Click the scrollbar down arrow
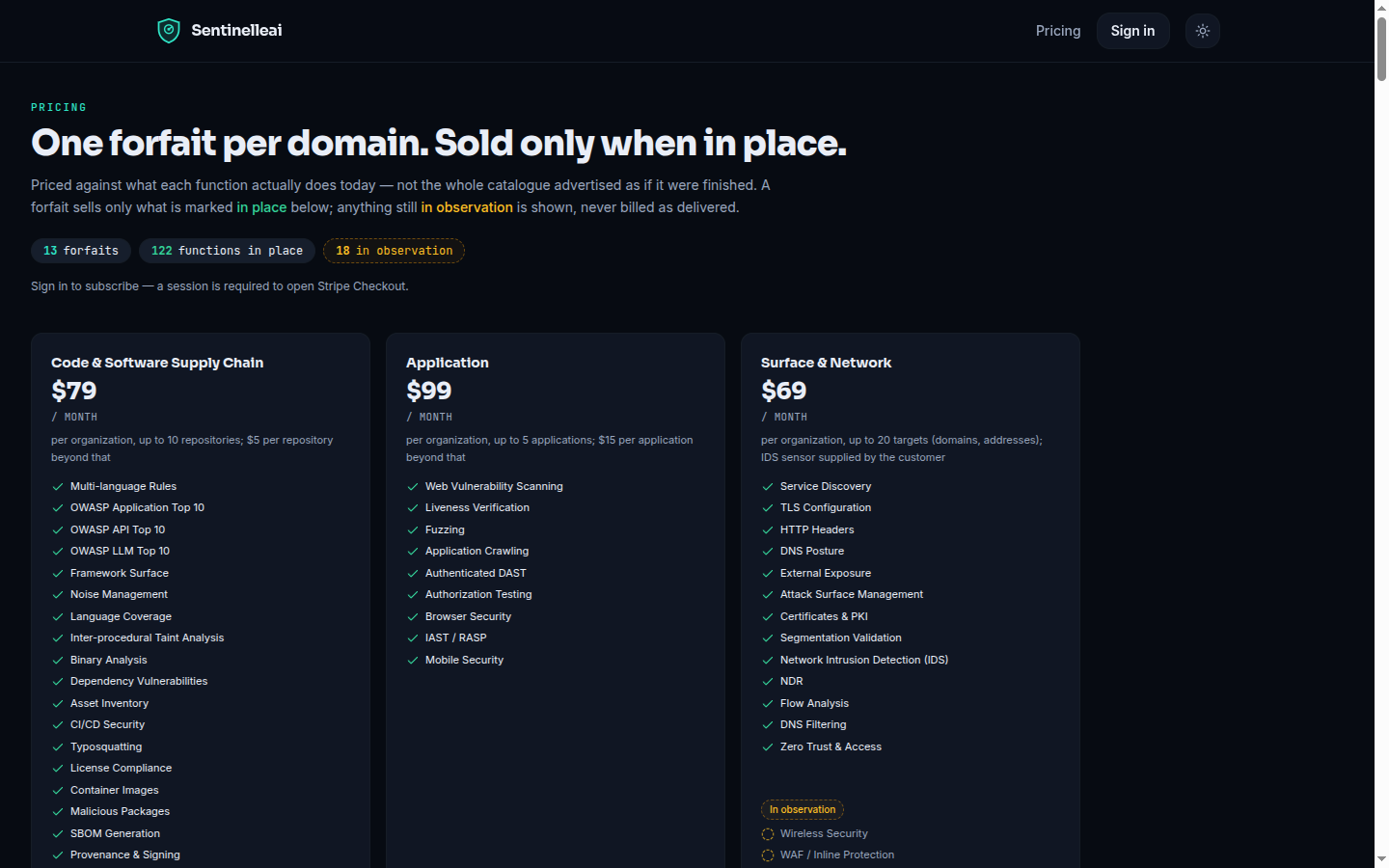 tap(1381, 859)
